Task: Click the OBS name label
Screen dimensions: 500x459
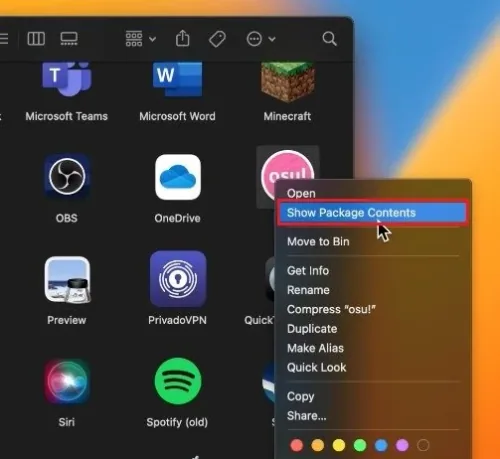Action: pyautogui.click(x=67, y=218)
